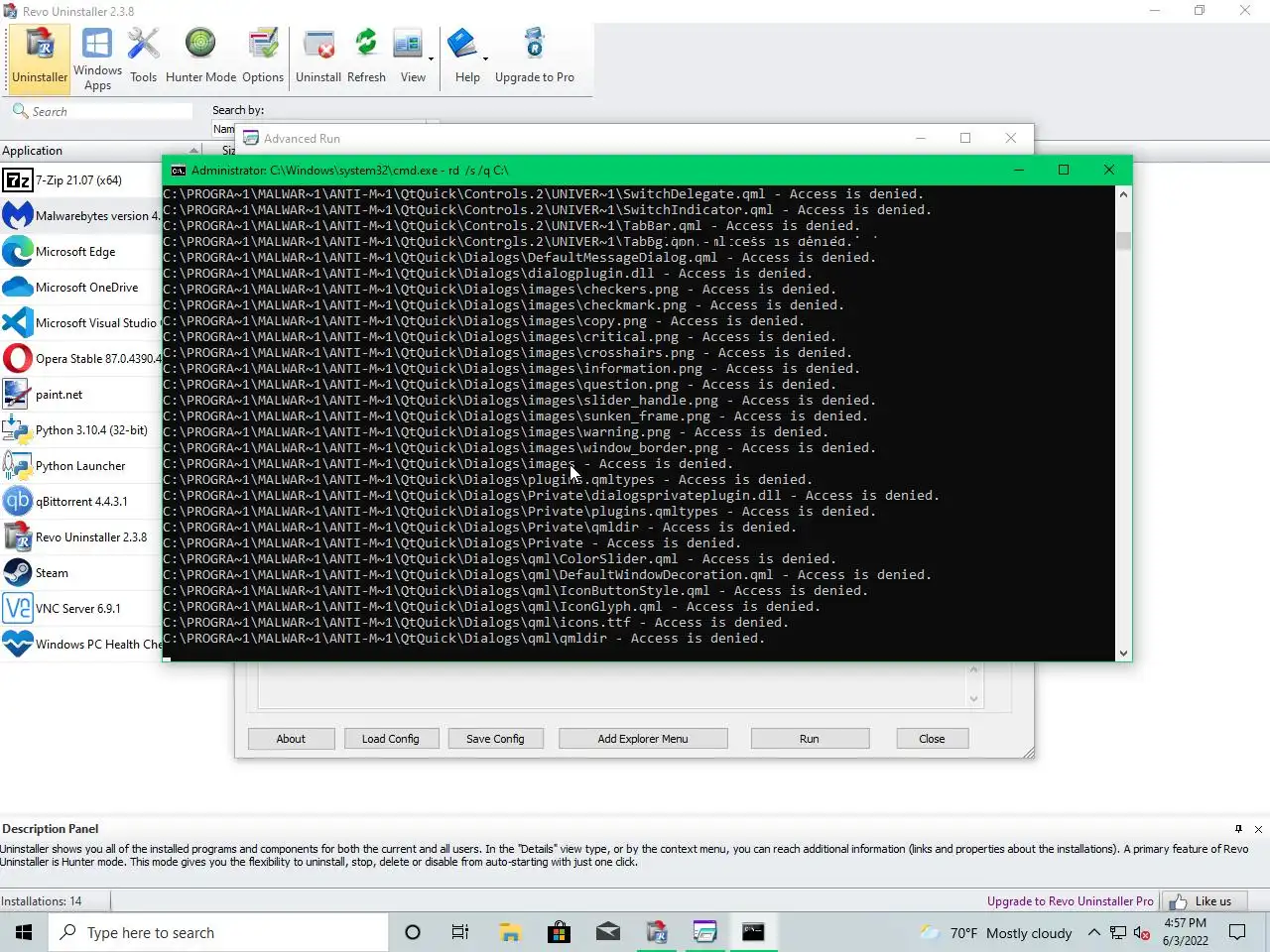Select the Microsoft Edge entry
This screenshot has width=1270, height=952.
coord(80,252)
